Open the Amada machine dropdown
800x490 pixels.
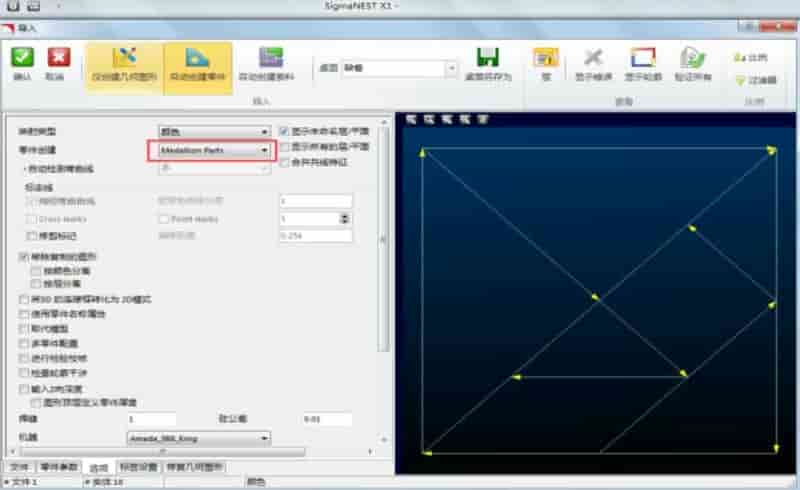198,438
